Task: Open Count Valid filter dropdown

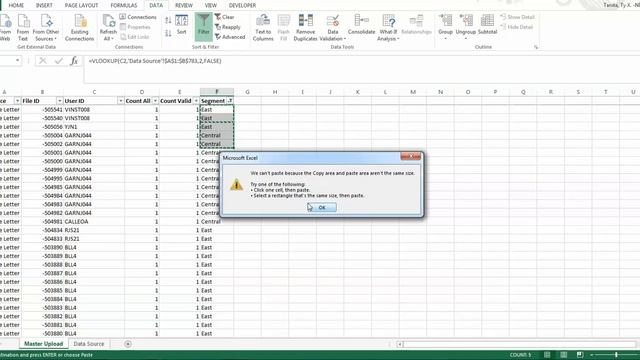Action: coord(196,101)
